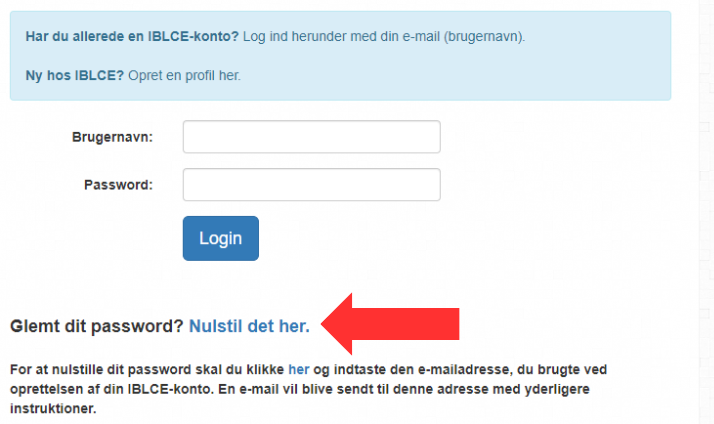714x424 pixels.
Task: Click the word "instruktioner." in last line
Action: [55, 410]
